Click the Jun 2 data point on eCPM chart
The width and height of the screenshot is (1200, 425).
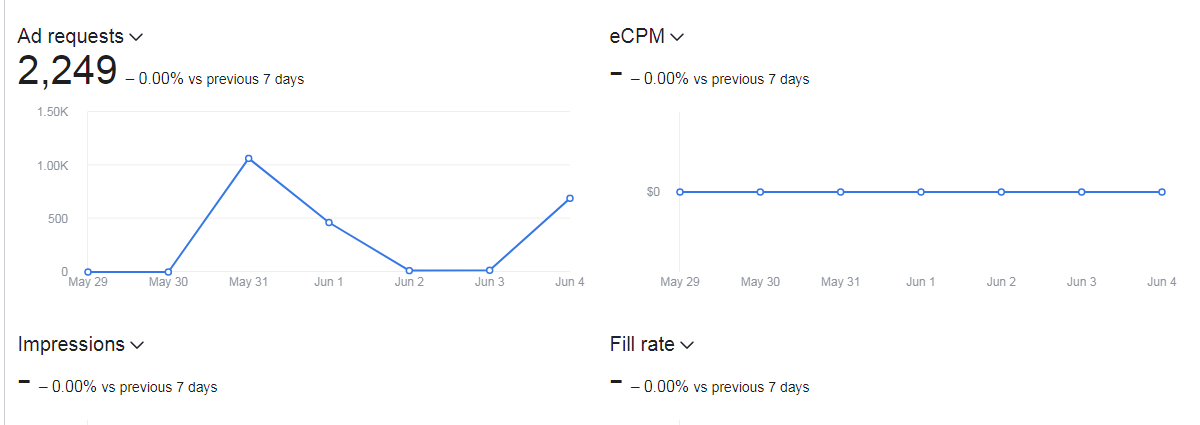[x=1001, y=191]
